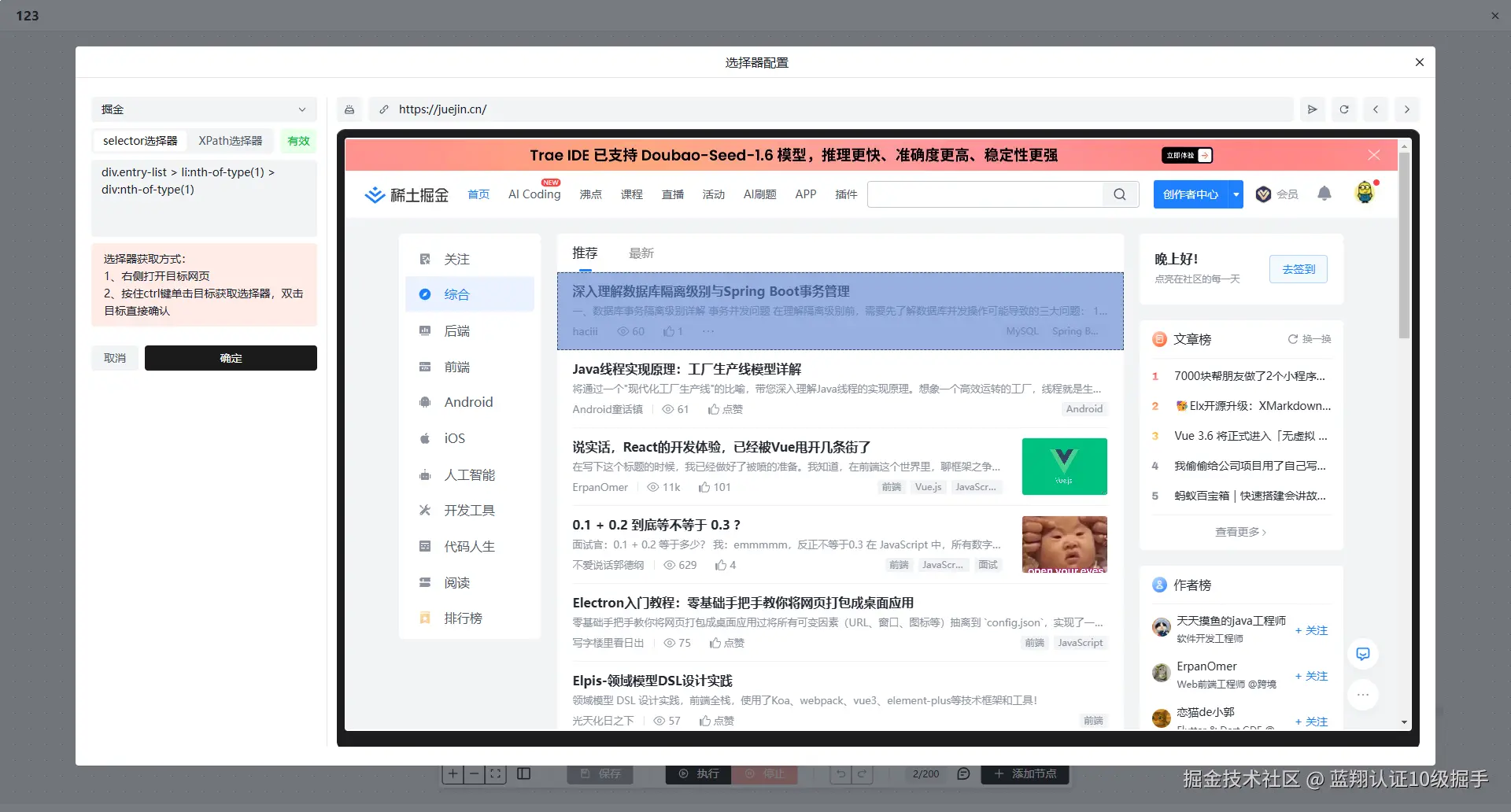Select the 开发工具 sidebar category
Viewport: 1511px width, 812px height.
(470, 510)
